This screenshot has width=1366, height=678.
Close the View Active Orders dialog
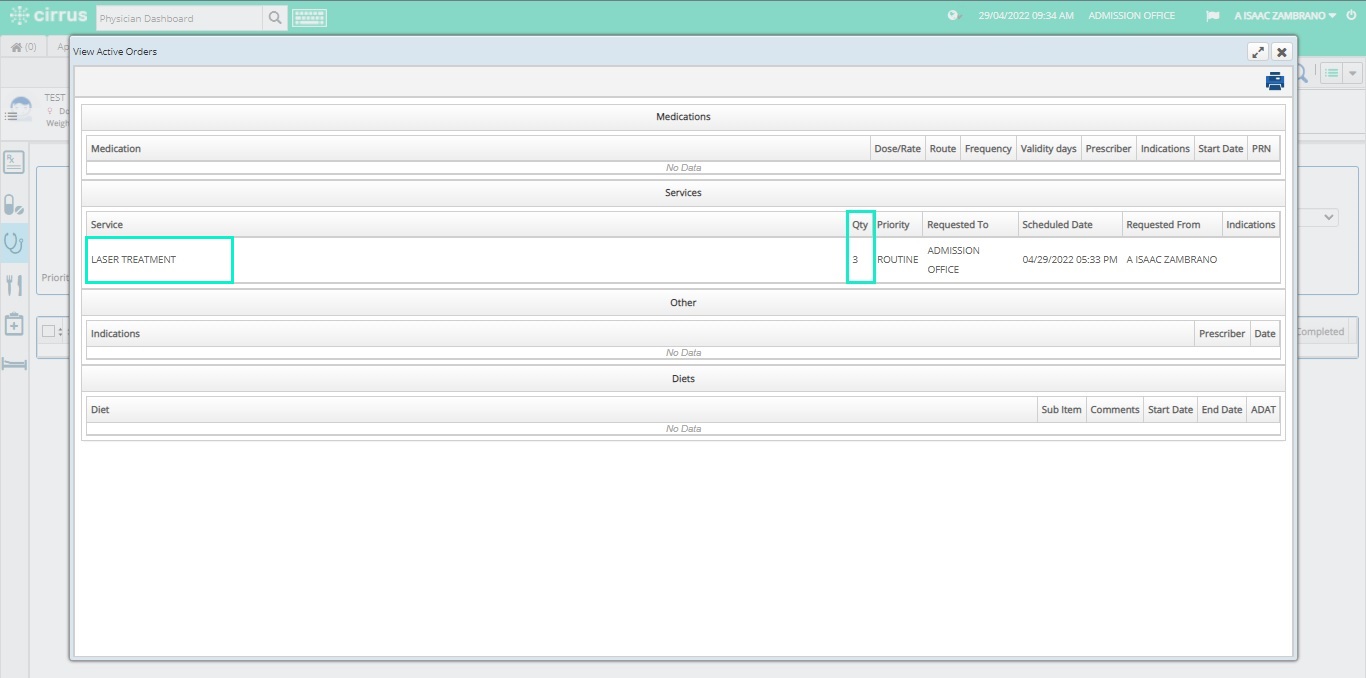1281,52
